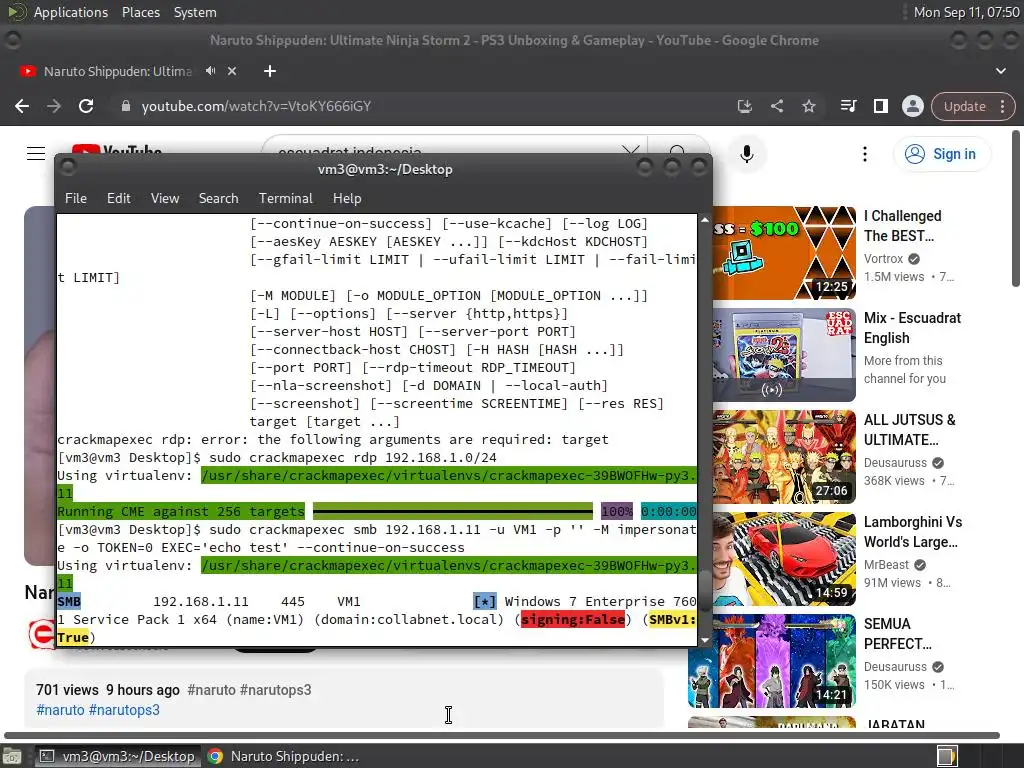Click #narutops3 hashtag link in description
This screenshot has height=768, width=1024.
(124, 710)
